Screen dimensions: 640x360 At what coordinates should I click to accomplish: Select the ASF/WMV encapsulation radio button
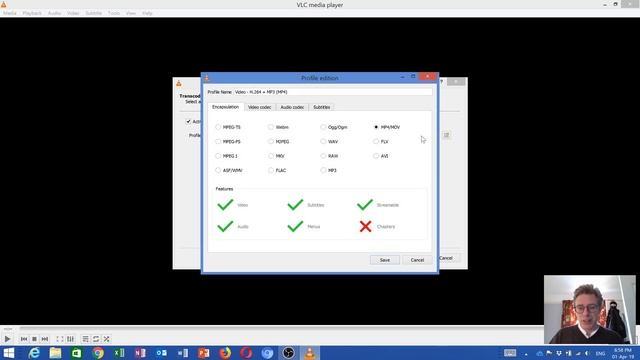point(218,170)
